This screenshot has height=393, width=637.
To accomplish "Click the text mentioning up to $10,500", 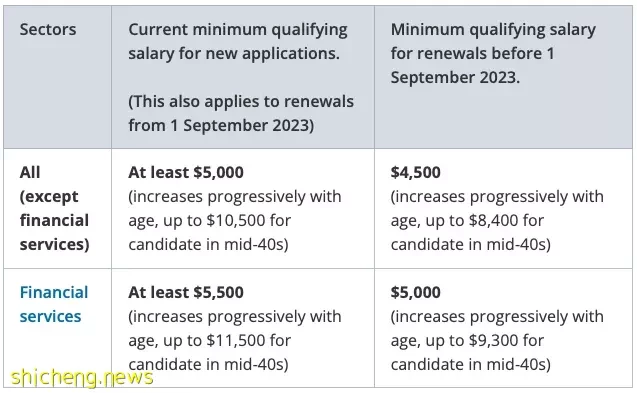I will (235, 220).
